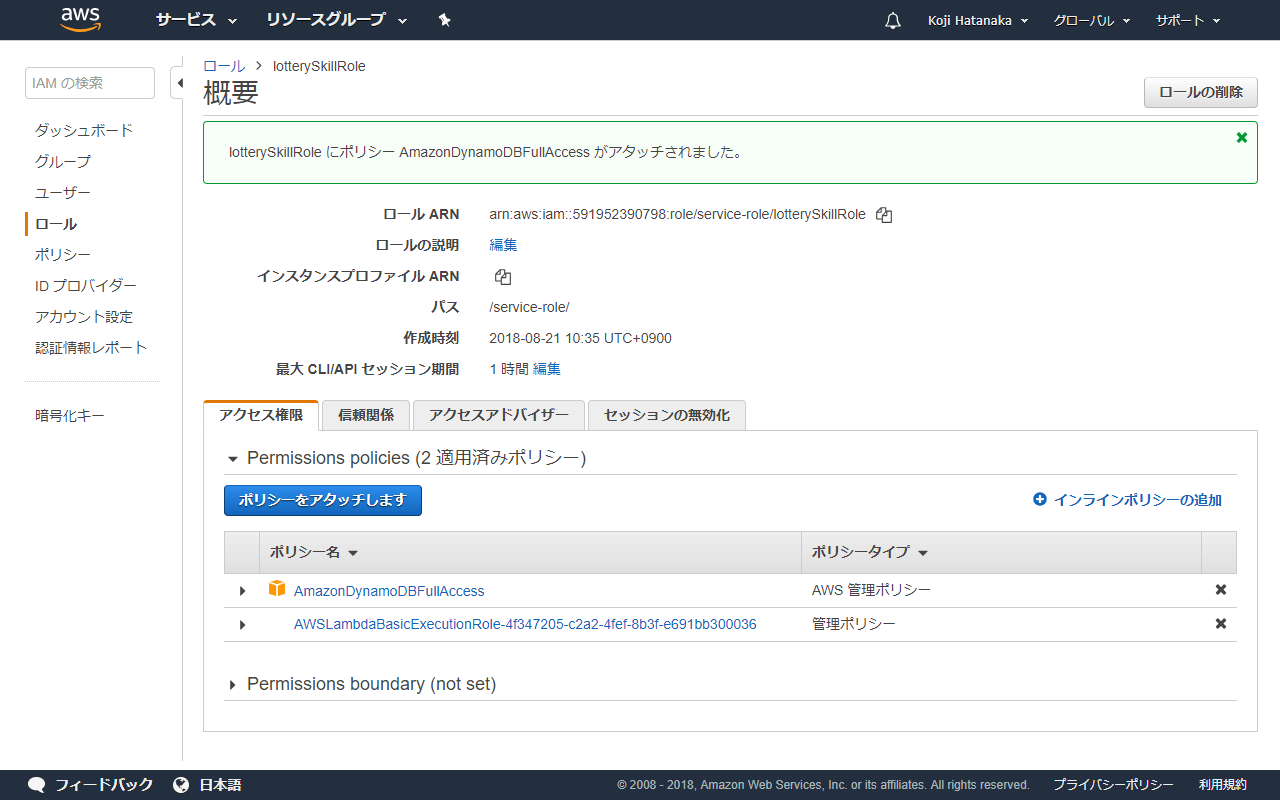Click the /service-role/ path value
1280x800 pixels.
(x=529, y=307)
